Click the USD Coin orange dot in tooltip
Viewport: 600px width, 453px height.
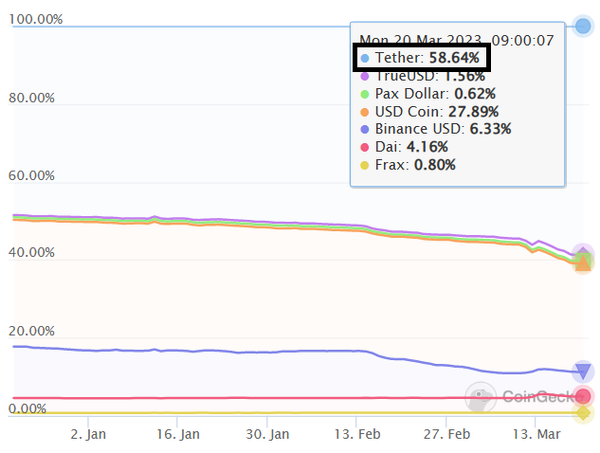tap(365, 112)
